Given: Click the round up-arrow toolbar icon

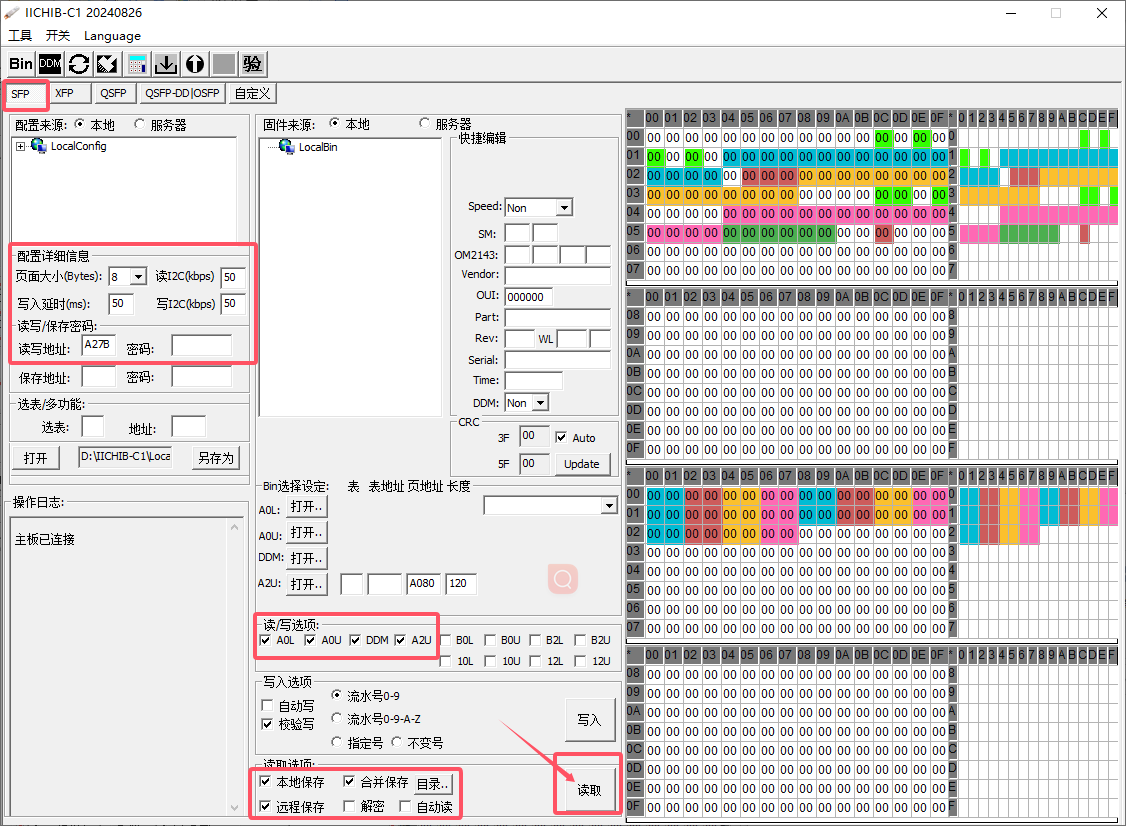Looking at the screenshot, I should pos(195,64).
